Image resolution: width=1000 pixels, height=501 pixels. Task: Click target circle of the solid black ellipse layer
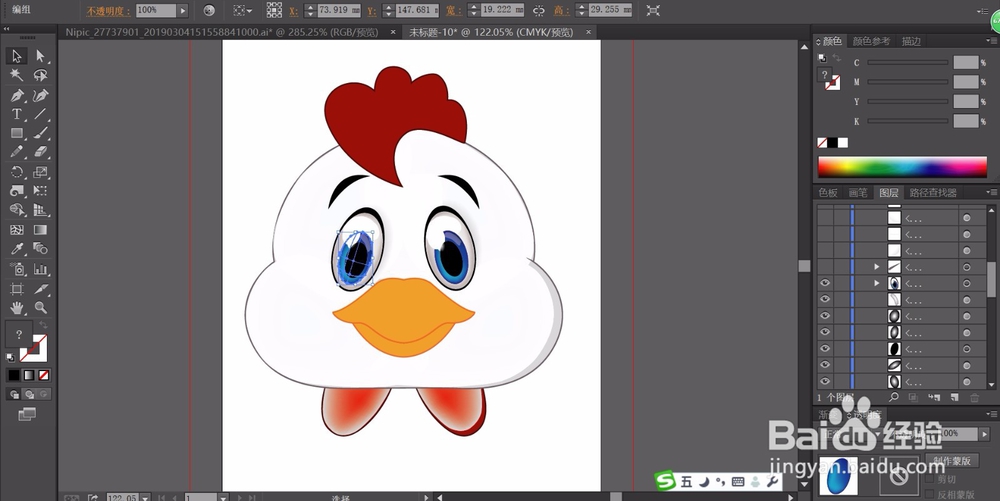967,349
